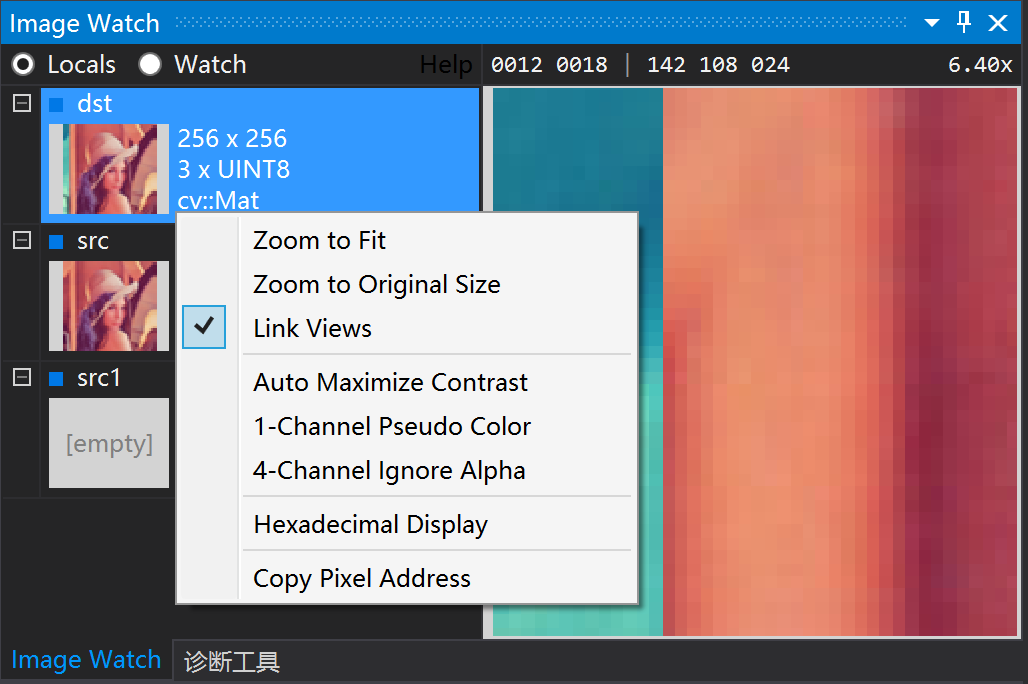Click the blue channel icon beside dst
This screenshot has width=1028, height=684.
point(57,103)
